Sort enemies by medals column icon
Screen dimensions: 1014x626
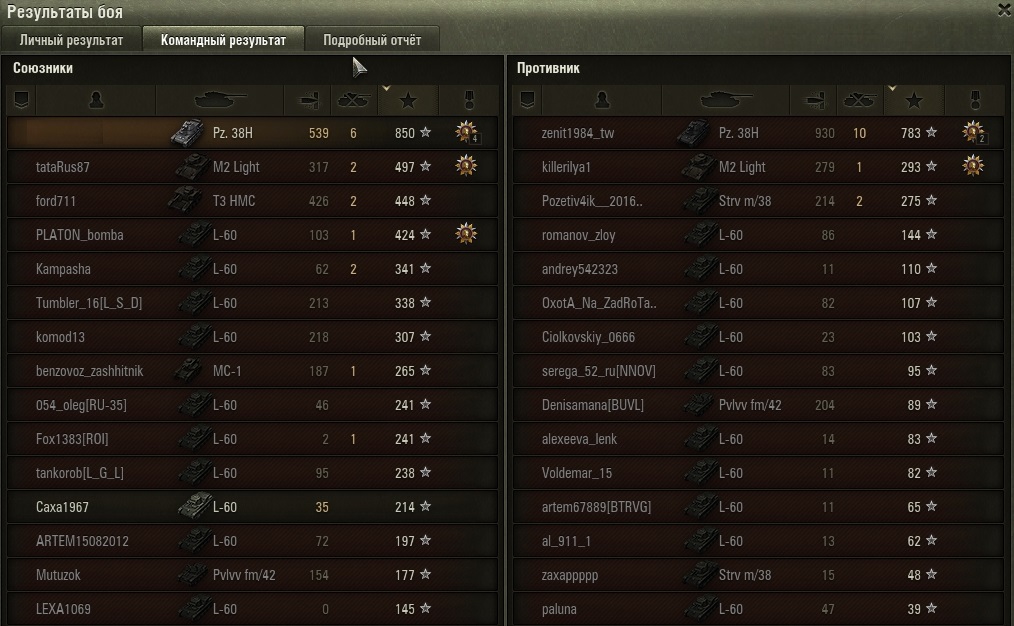(x=975, y=100)
